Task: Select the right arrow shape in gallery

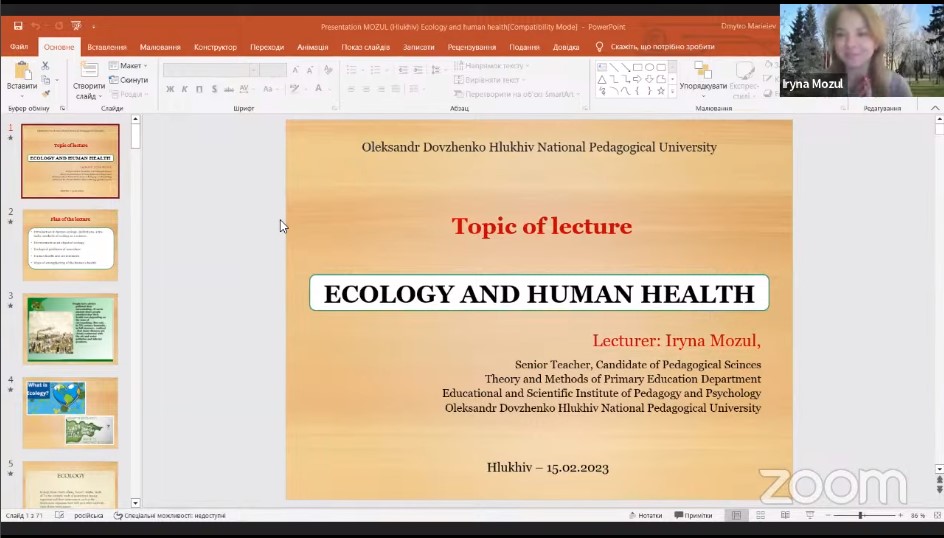Action: 638,79
